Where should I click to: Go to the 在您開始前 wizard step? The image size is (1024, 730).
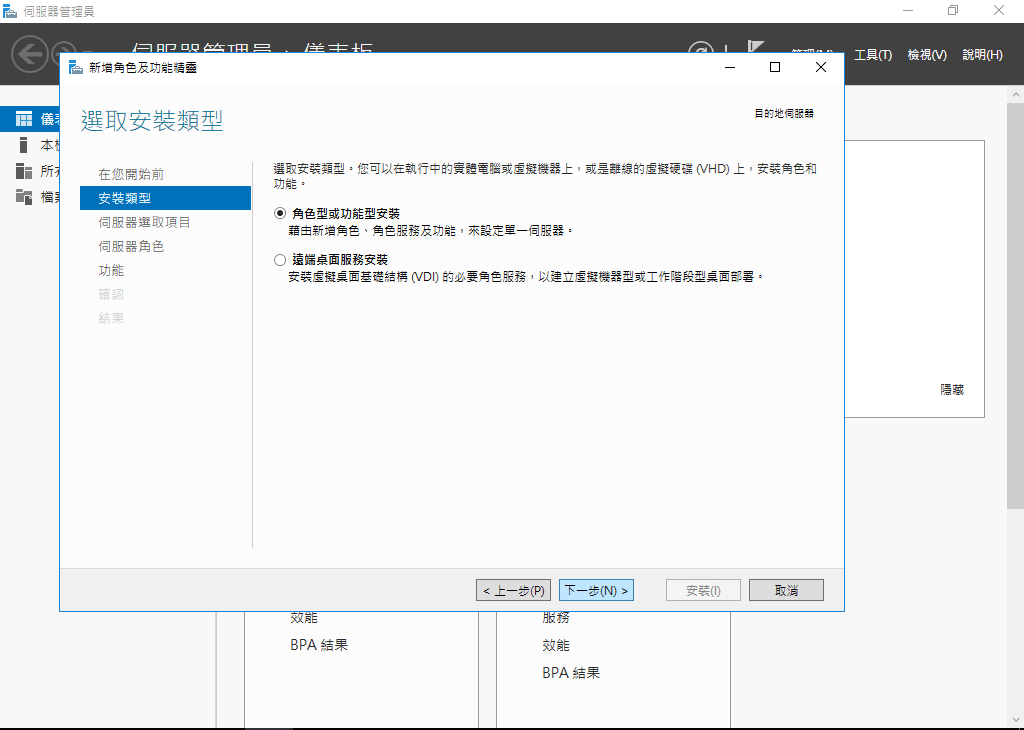point(131,173)
